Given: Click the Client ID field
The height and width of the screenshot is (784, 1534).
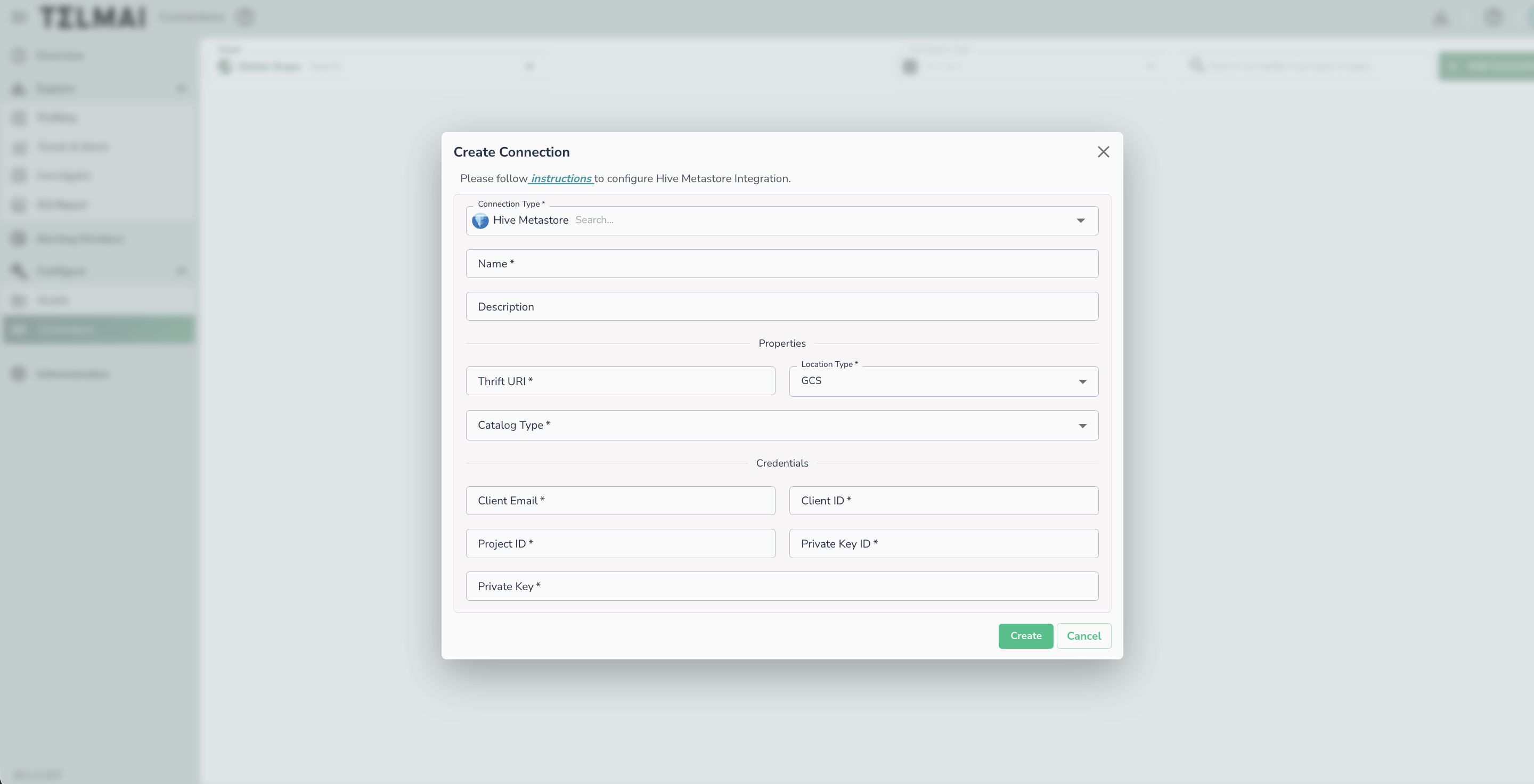Looking at the screenshot, I should point(943,501).
